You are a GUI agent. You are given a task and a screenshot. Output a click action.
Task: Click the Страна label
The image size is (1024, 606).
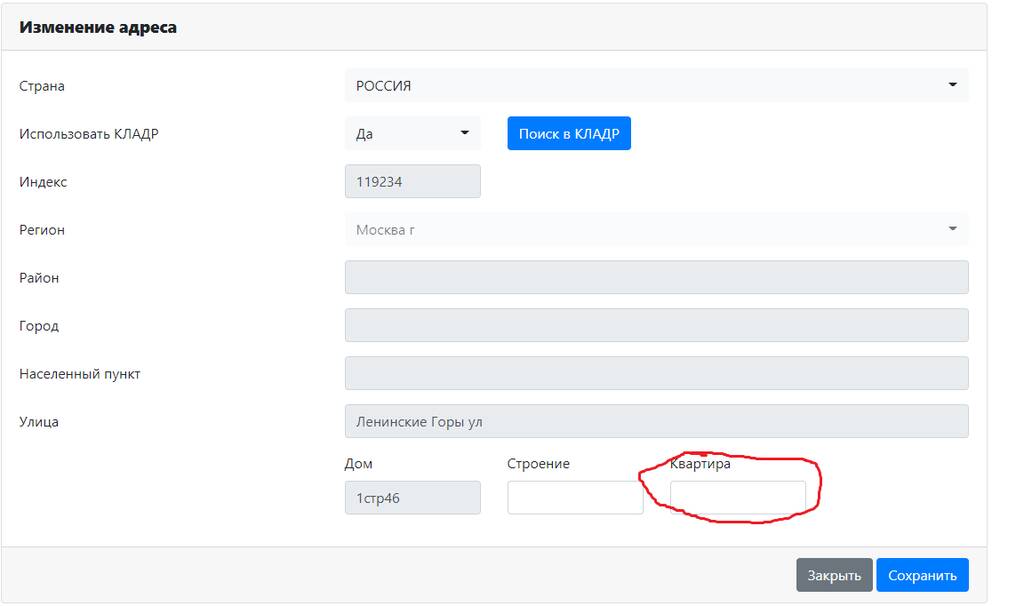click(42, 86)
